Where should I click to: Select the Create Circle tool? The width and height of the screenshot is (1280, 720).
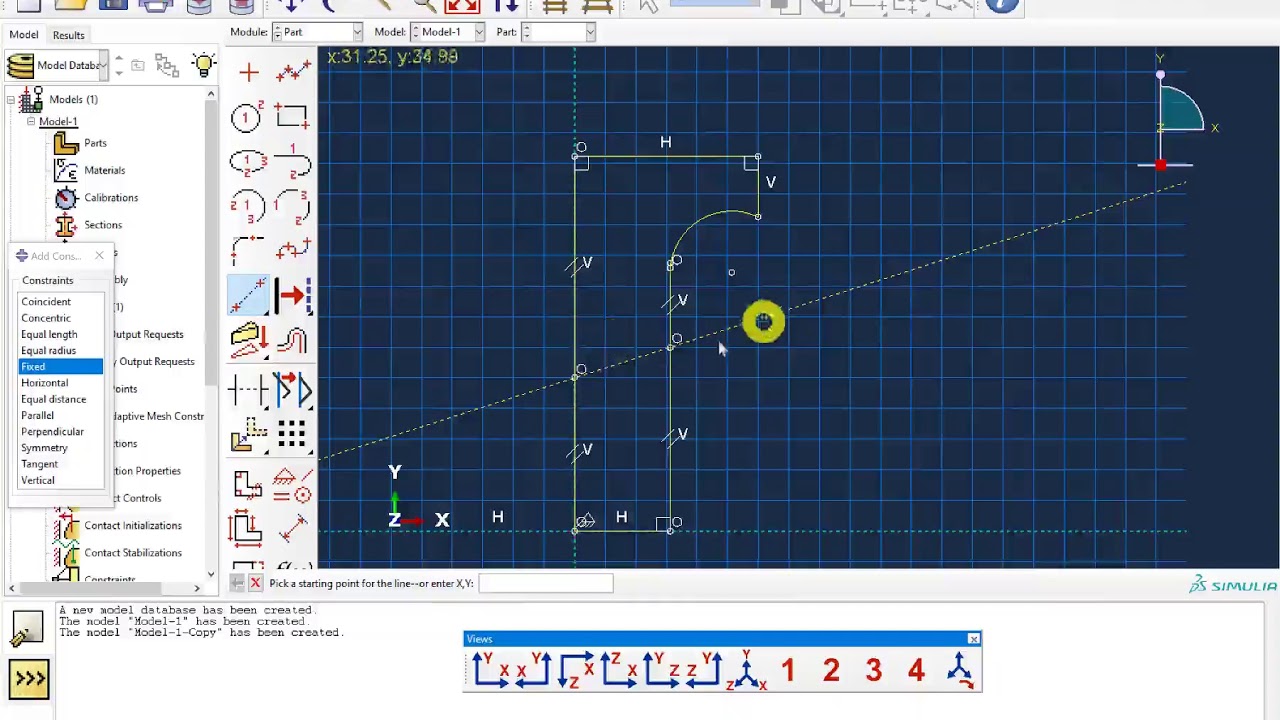248,117
